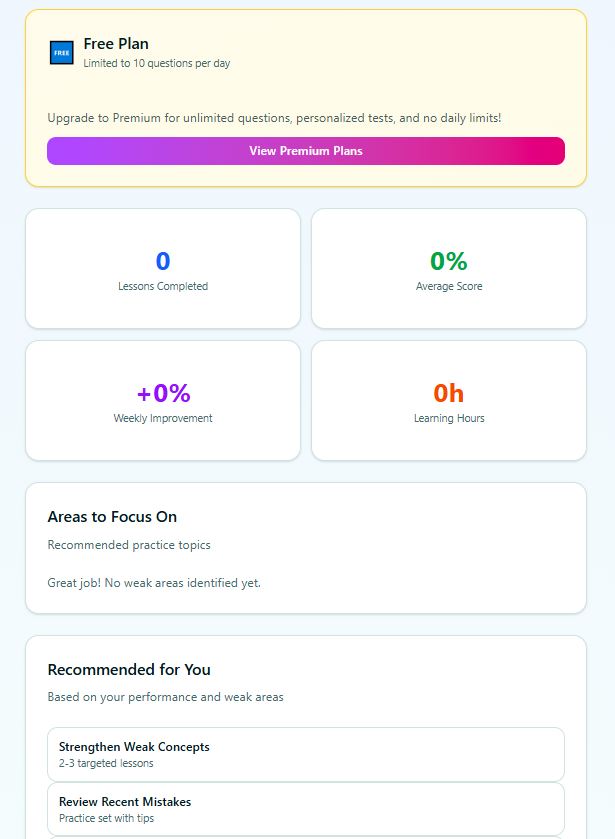Click the blue FREE plan badge icon

pyautogui.click(x=61, y=53)
